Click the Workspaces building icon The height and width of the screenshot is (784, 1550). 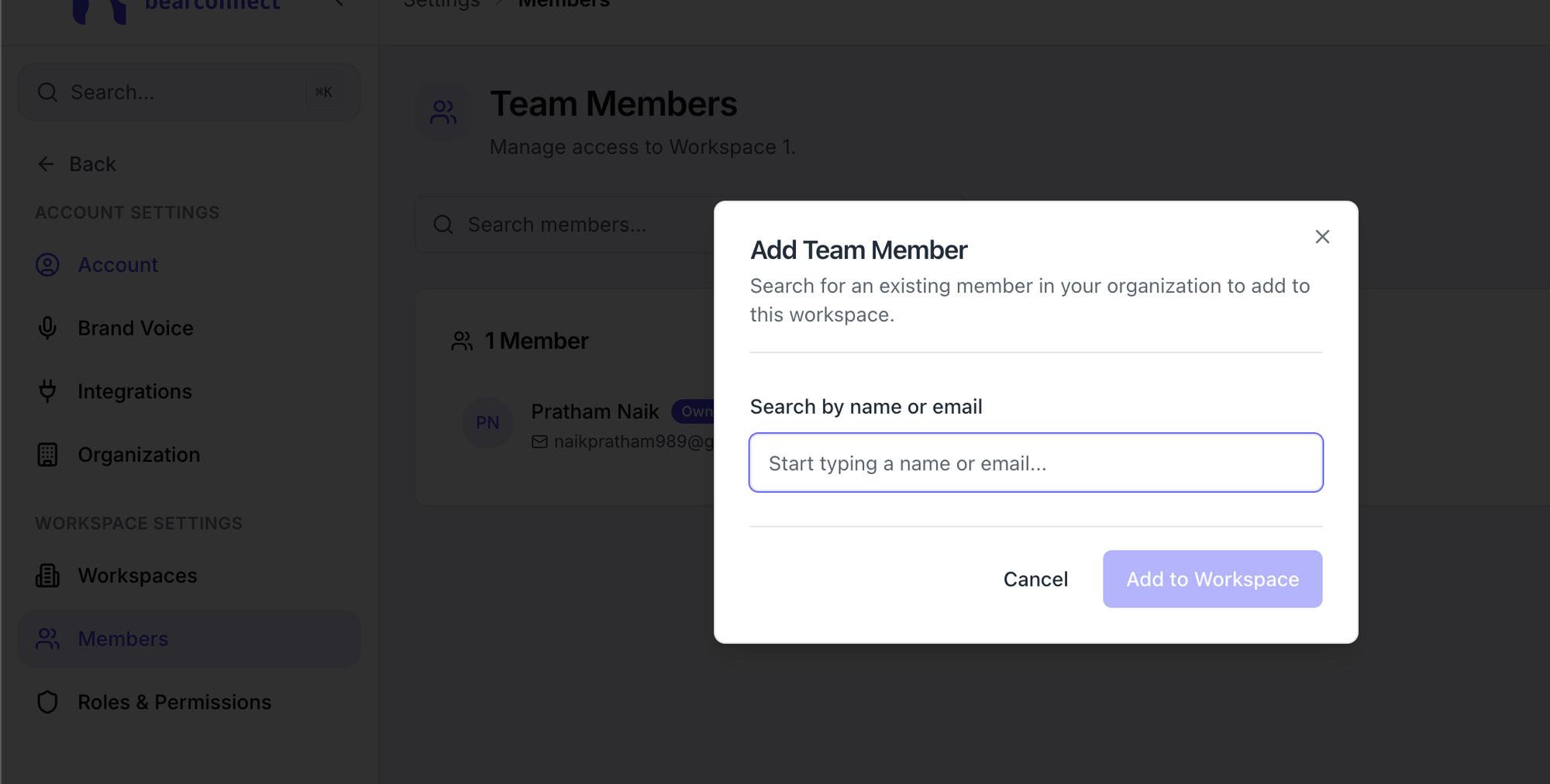click(x=47, y=576)
